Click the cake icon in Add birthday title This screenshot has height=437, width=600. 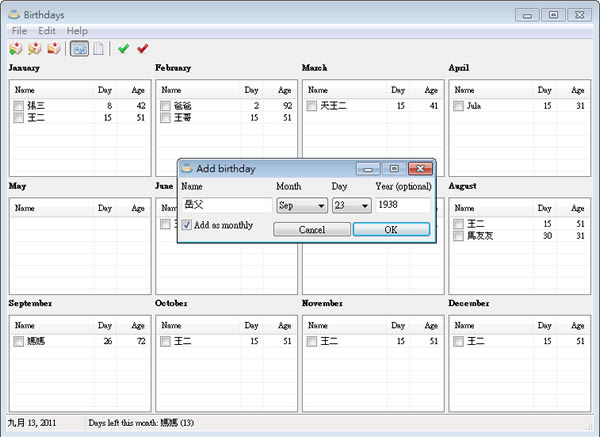point(187,168)
